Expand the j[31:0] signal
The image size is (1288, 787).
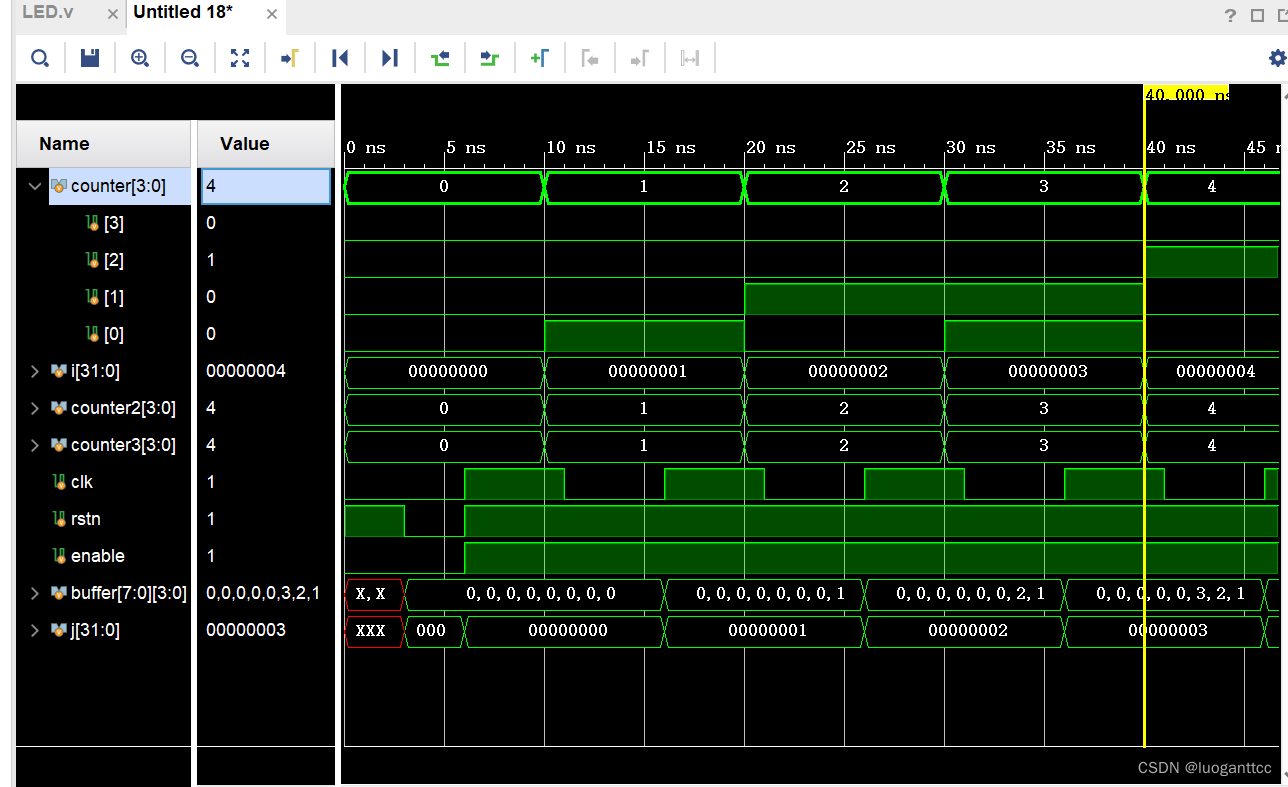[36, 630]
